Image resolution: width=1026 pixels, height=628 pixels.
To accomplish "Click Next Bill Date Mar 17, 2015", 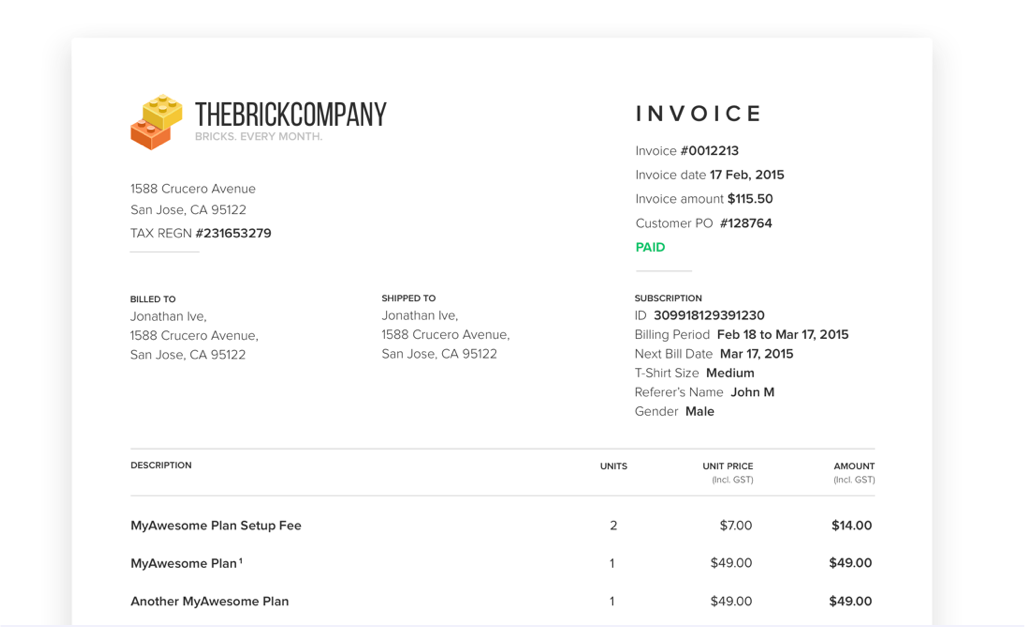I will point(756,354).
